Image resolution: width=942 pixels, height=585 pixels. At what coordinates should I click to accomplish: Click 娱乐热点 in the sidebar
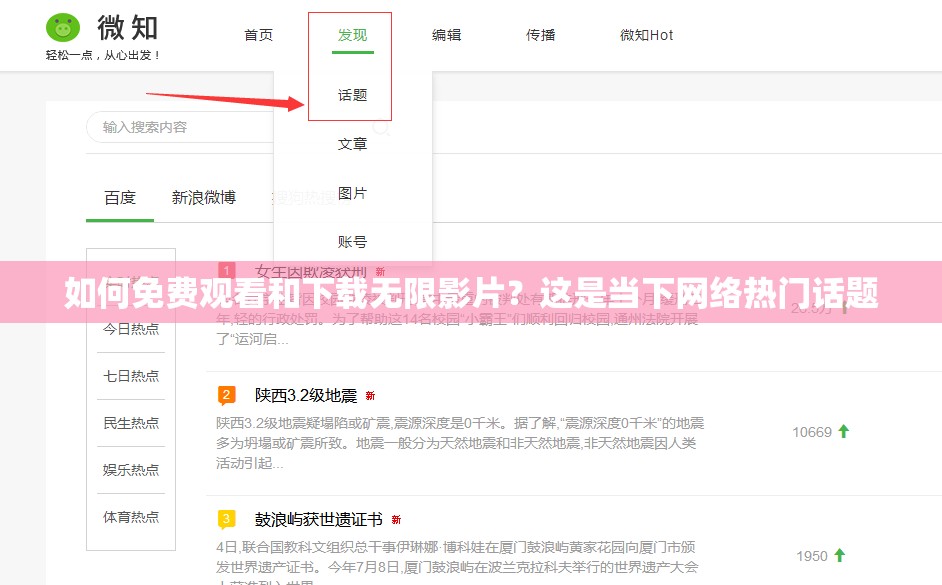coord(131,470)
